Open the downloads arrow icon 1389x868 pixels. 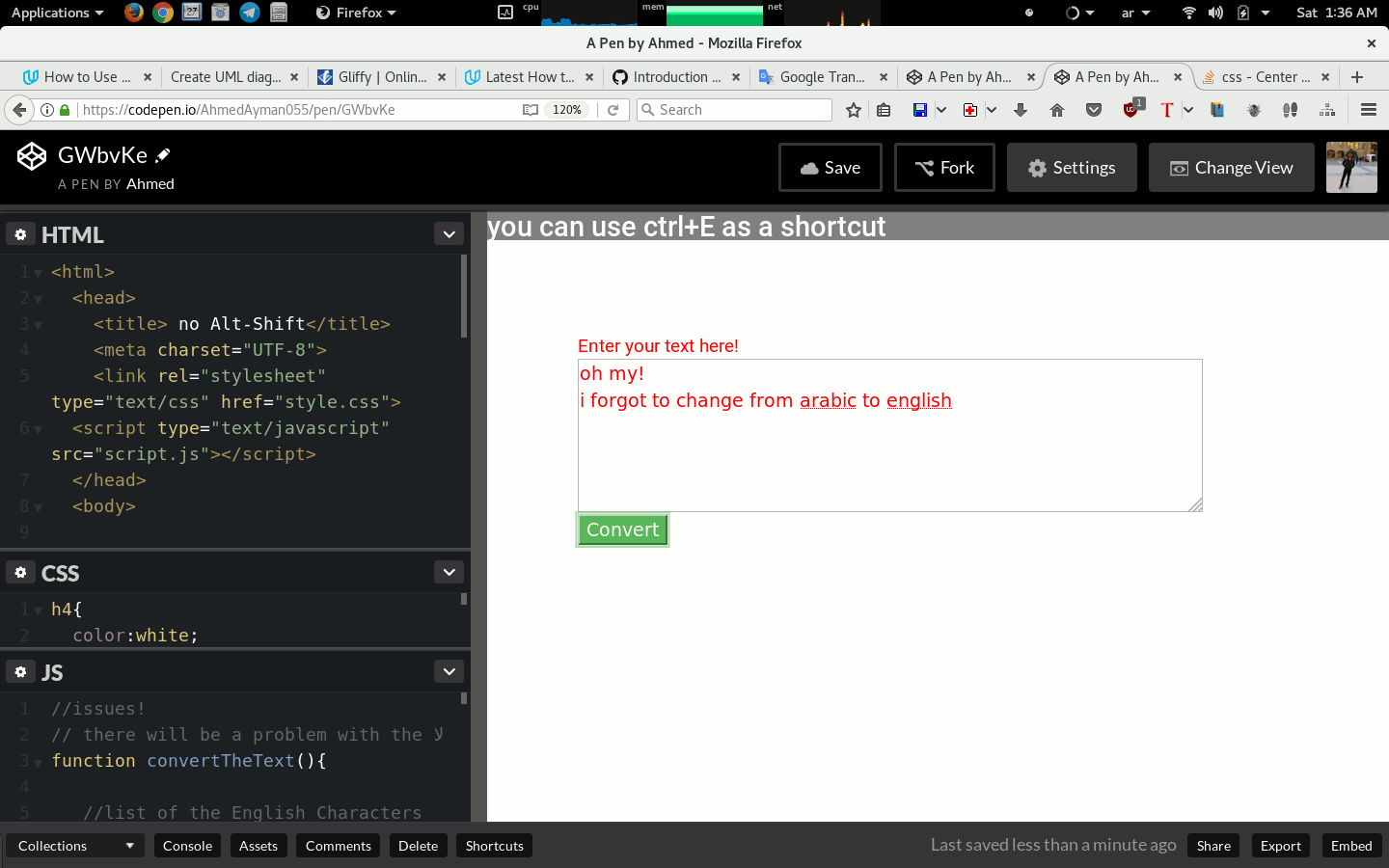tap(1021, 110)
